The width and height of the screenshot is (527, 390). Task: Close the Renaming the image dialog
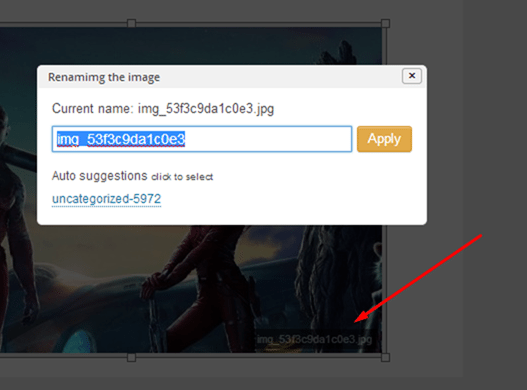tap(412, 76)
